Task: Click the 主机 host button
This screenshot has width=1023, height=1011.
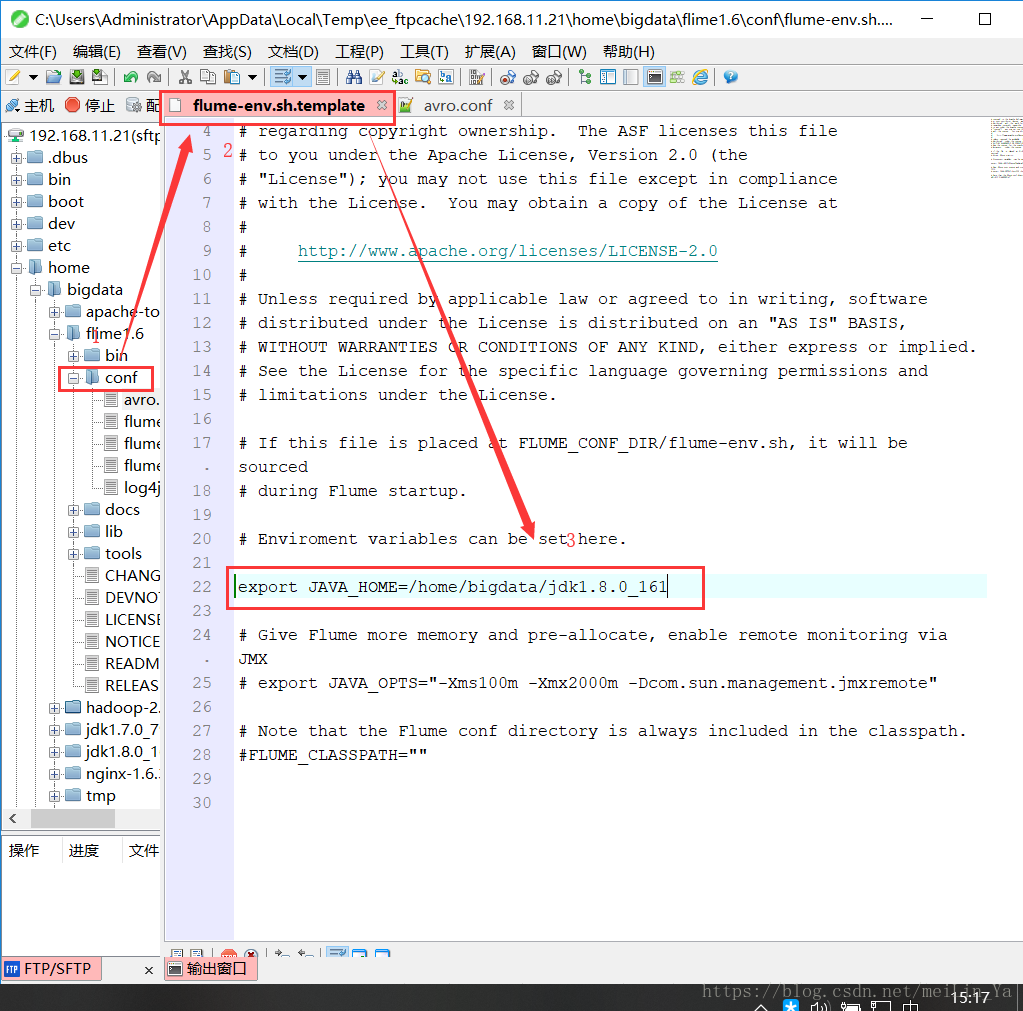Action: click(30, 105)
